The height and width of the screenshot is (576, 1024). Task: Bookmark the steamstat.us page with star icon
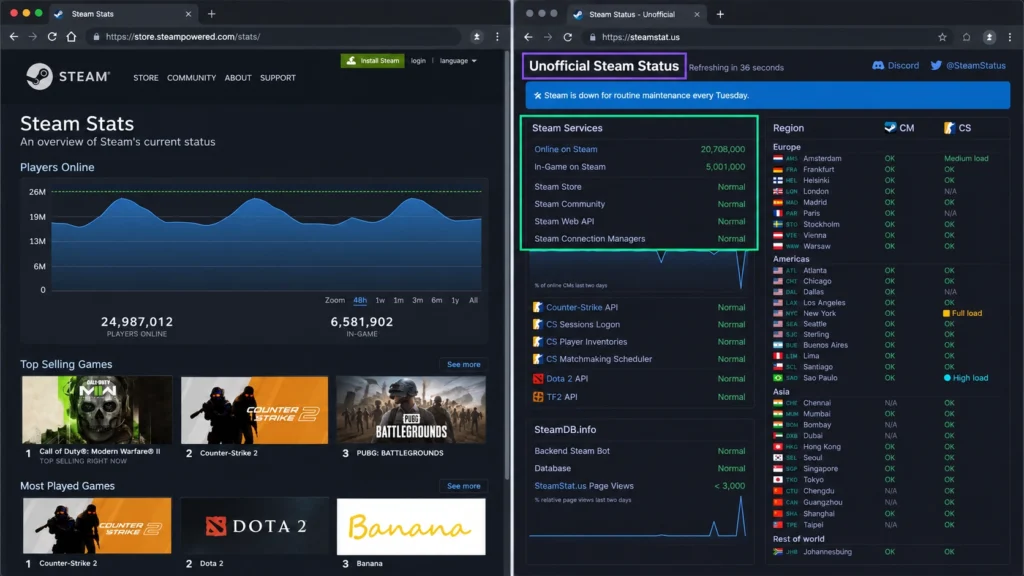tap(942, 37)
